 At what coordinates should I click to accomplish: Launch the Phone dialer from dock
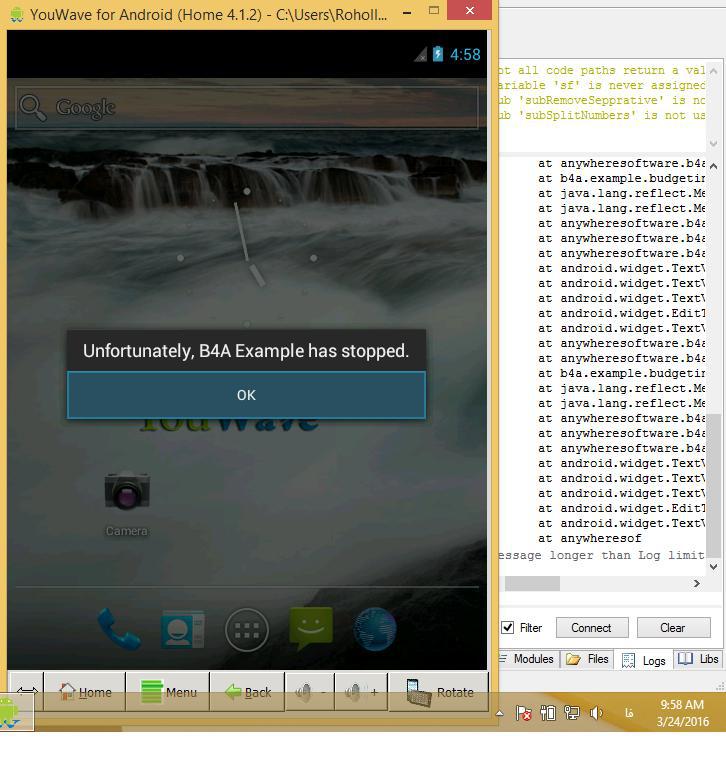click(119, 629)
